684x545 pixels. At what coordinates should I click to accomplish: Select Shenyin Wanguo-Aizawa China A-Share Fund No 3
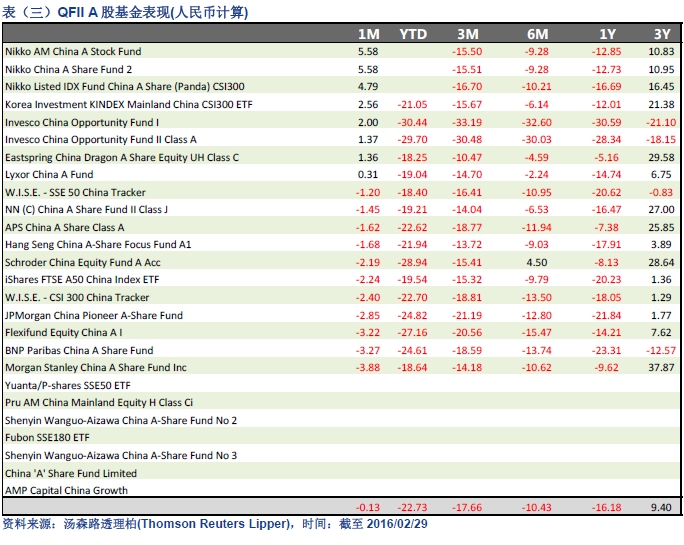[x=121, y=456]
